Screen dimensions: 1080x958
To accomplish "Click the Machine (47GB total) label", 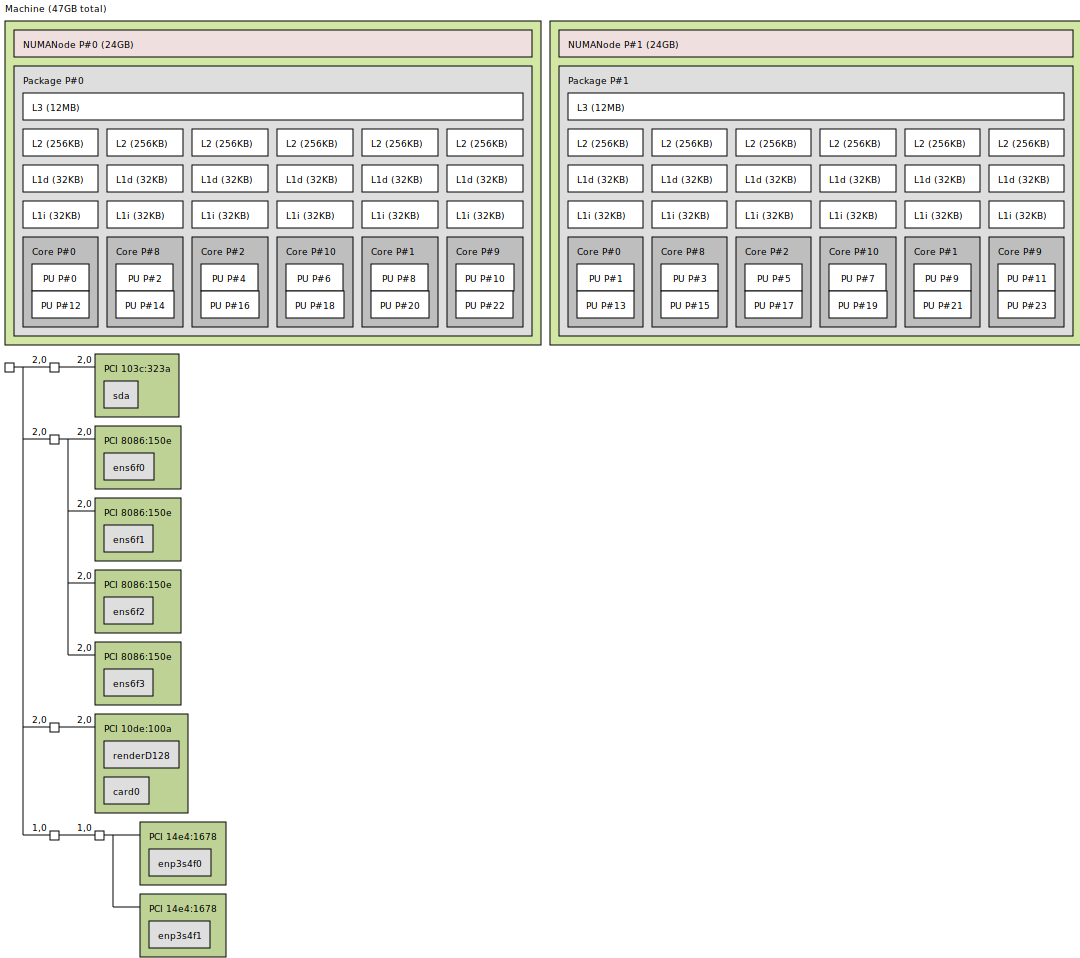I will point(56,9).
